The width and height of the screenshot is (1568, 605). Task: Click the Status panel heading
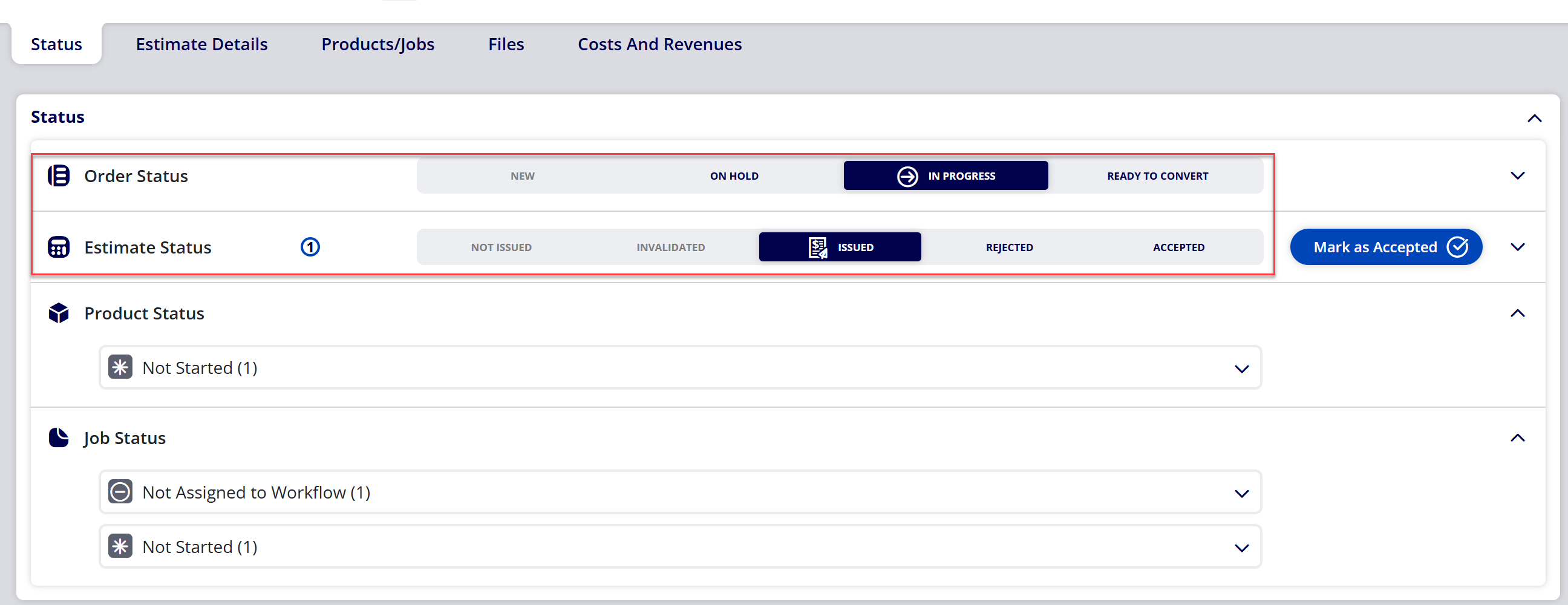tap(58, 117)
